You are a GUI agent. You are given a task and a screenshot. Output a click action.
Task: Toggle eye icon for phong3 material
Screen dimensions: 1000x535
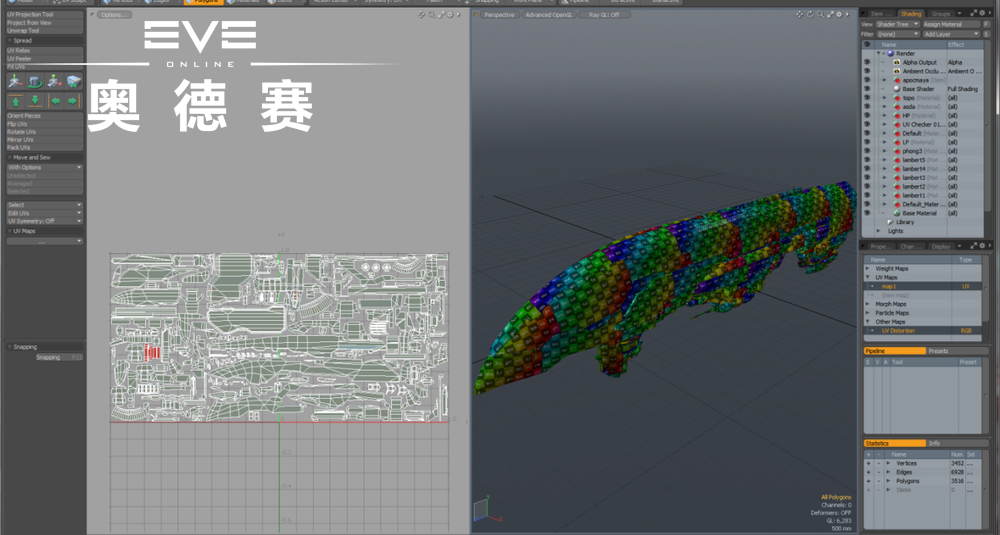(x=867, y=151)
